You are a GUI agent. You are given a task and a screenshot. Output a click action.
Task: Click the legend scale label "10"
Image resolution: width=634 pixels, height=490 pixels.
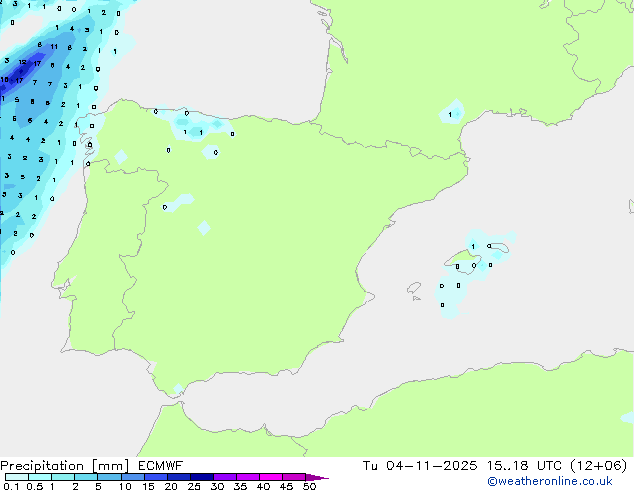(x=125, y=486)
